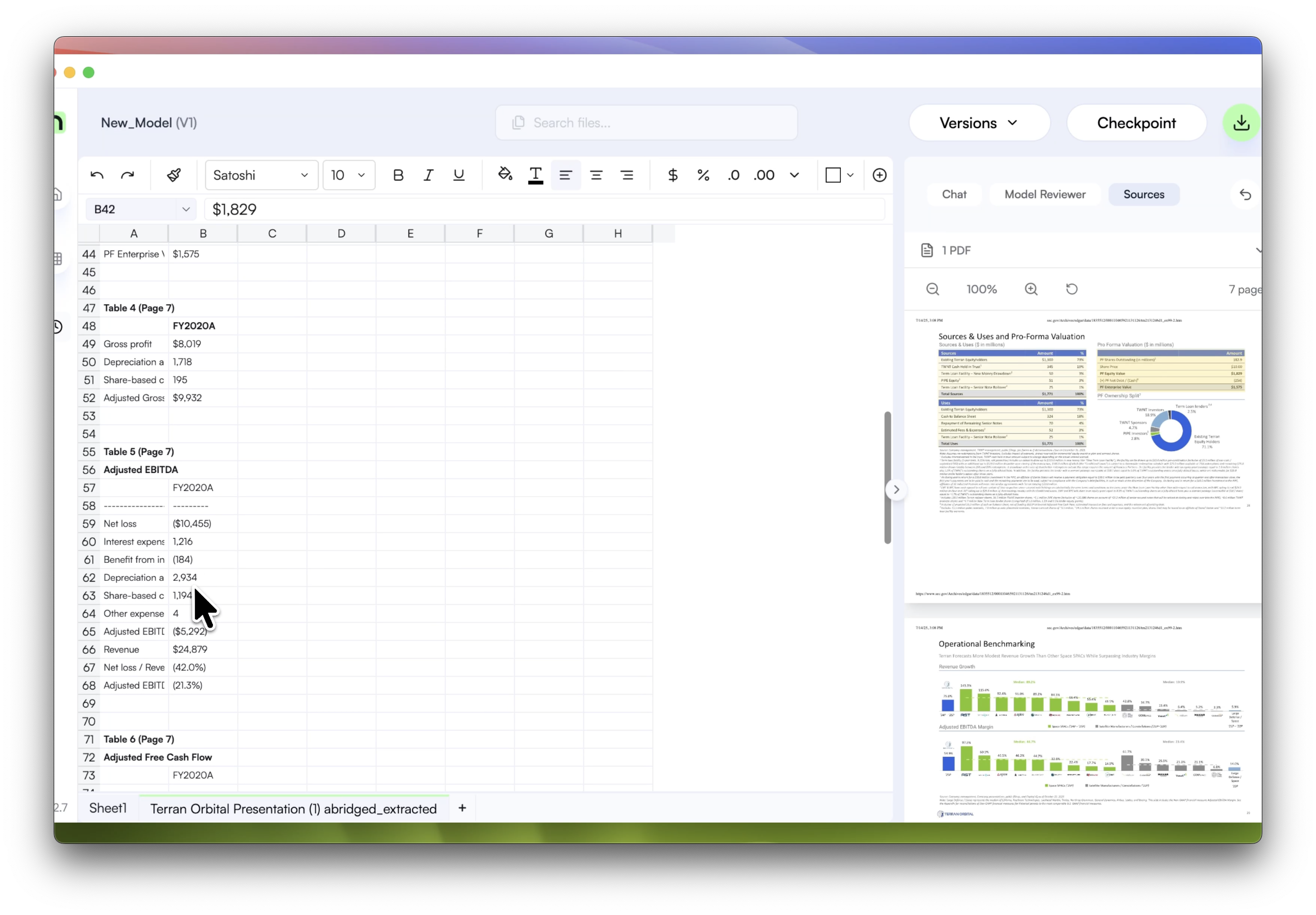Click the Search files input field
1316x915 pixels.
[646, 123]
